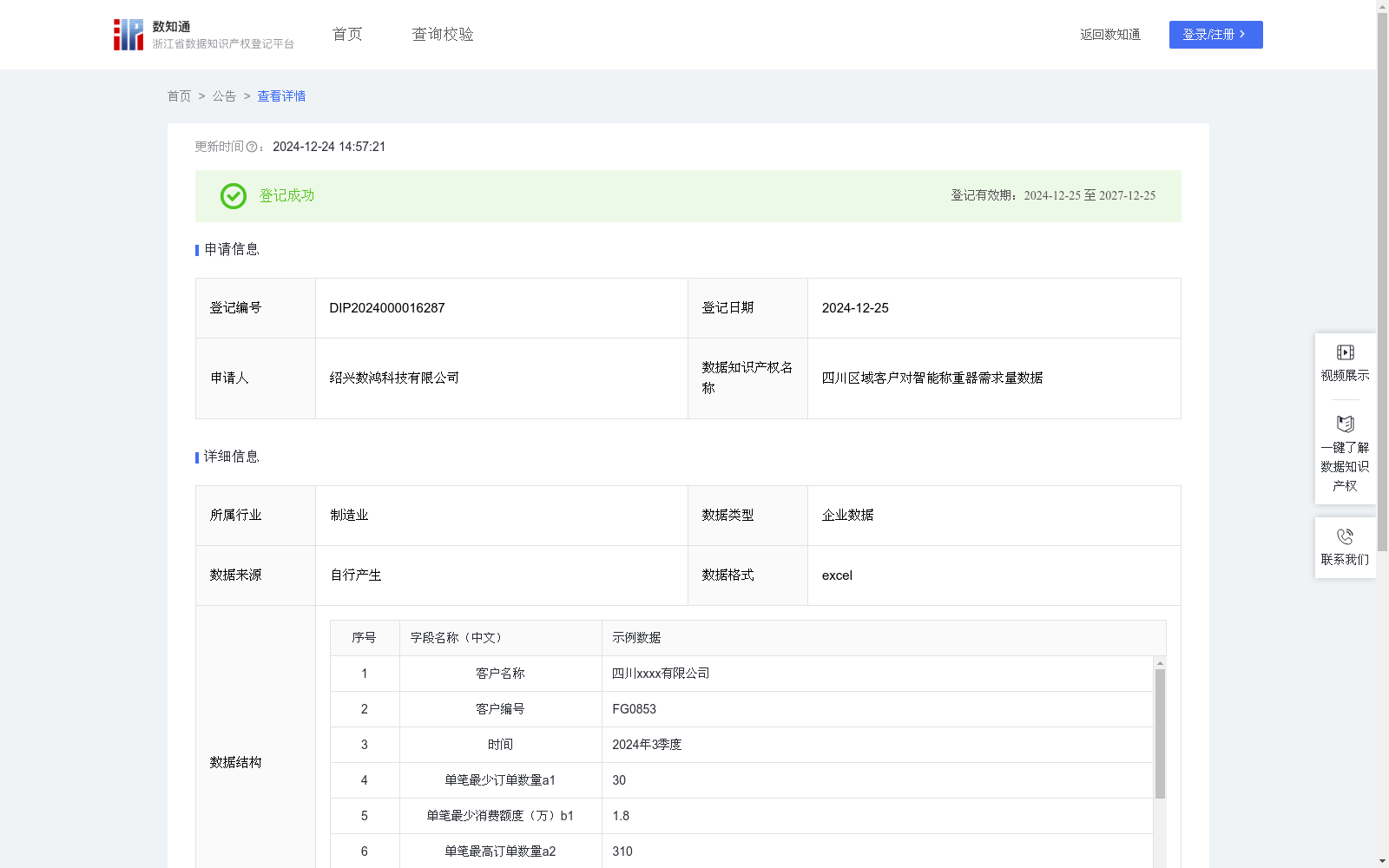Click the 详细信息 section heading
Image resolution: width=1389 pixels, height=868 pixels.
tap(232, 457)
